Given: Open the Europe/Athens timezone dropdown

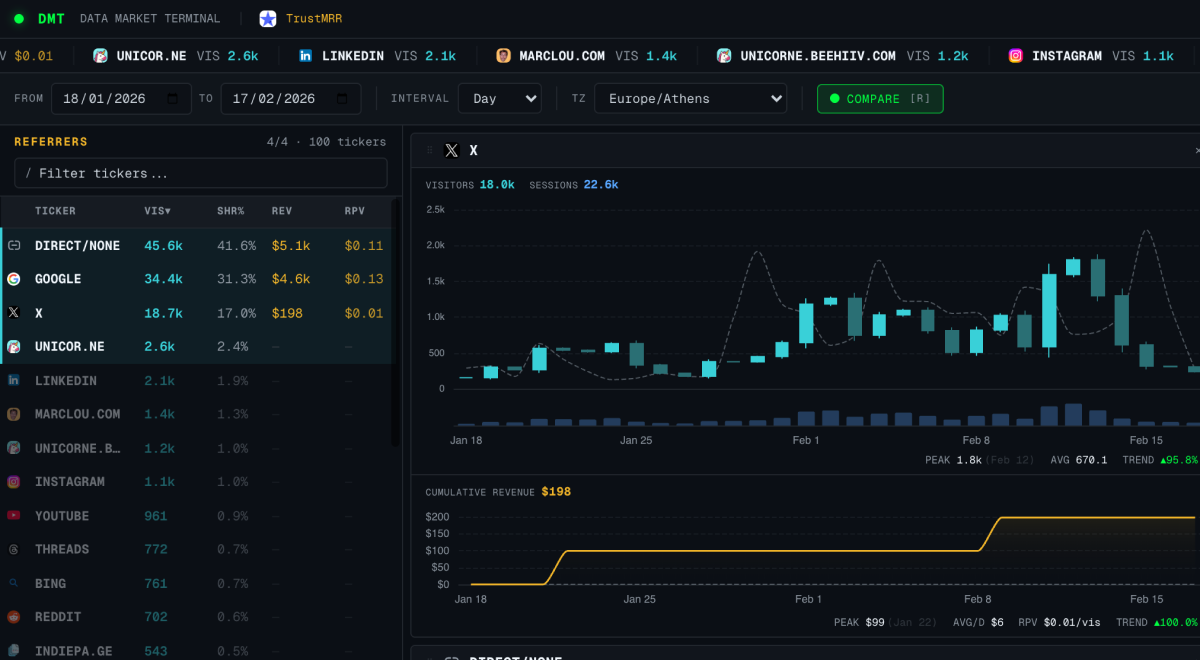Looking at the screenshot, I should click(x=690, y=99).
